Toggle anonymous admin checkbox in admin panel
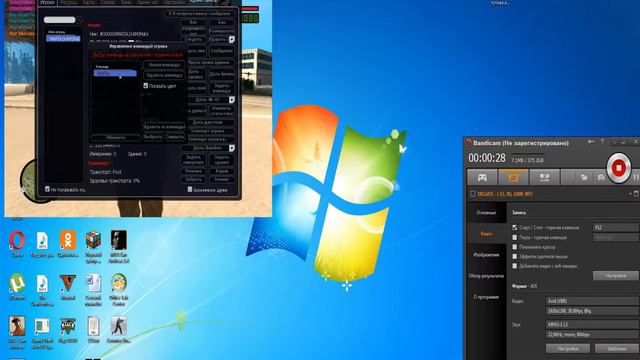Image resolution: width=640 pixels, height=360 pixels. point(190,189)
